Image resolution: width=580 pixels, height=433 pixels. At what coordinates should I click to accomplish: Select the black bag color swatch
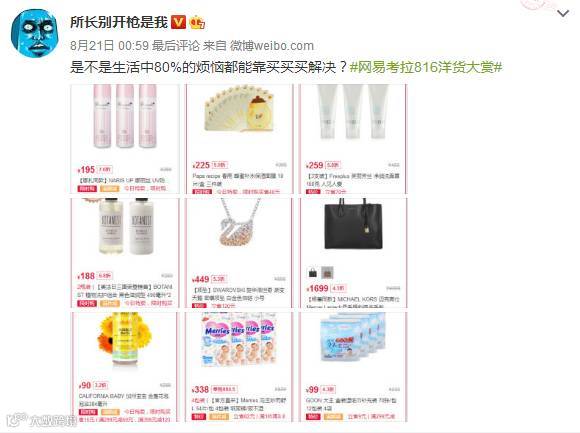point(313,273)
